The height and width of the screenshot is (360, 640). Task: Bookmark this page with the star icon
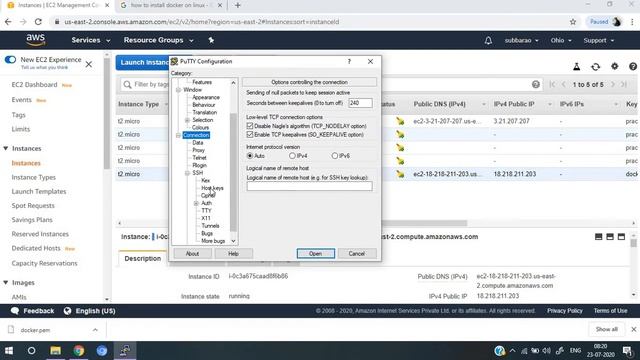pos(573,22)
